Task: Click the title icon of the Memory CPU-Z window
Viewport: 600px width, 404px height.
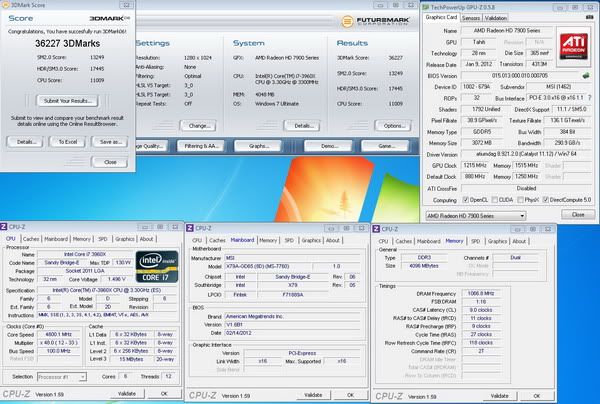Action: (x=376, y=229)
